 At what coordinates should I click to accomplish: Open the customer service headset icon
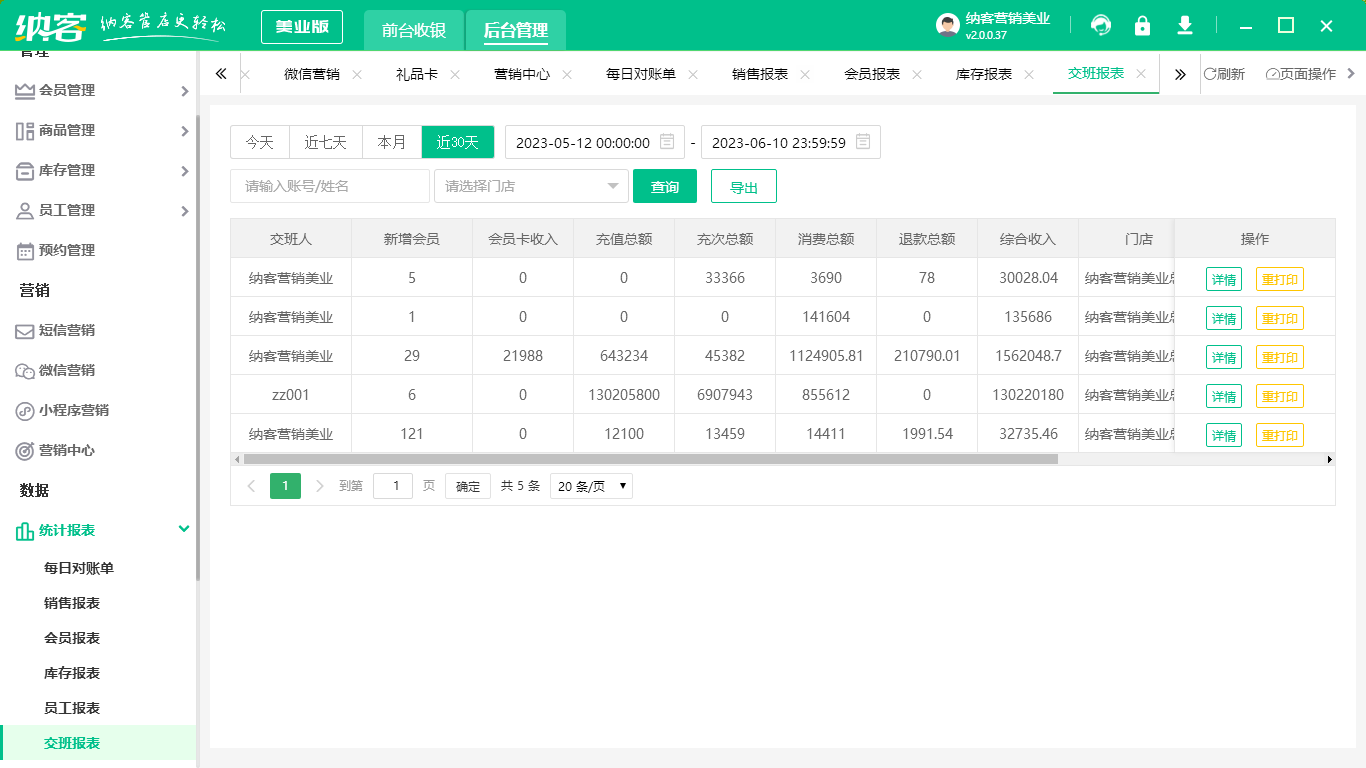tap(1100, 26)
